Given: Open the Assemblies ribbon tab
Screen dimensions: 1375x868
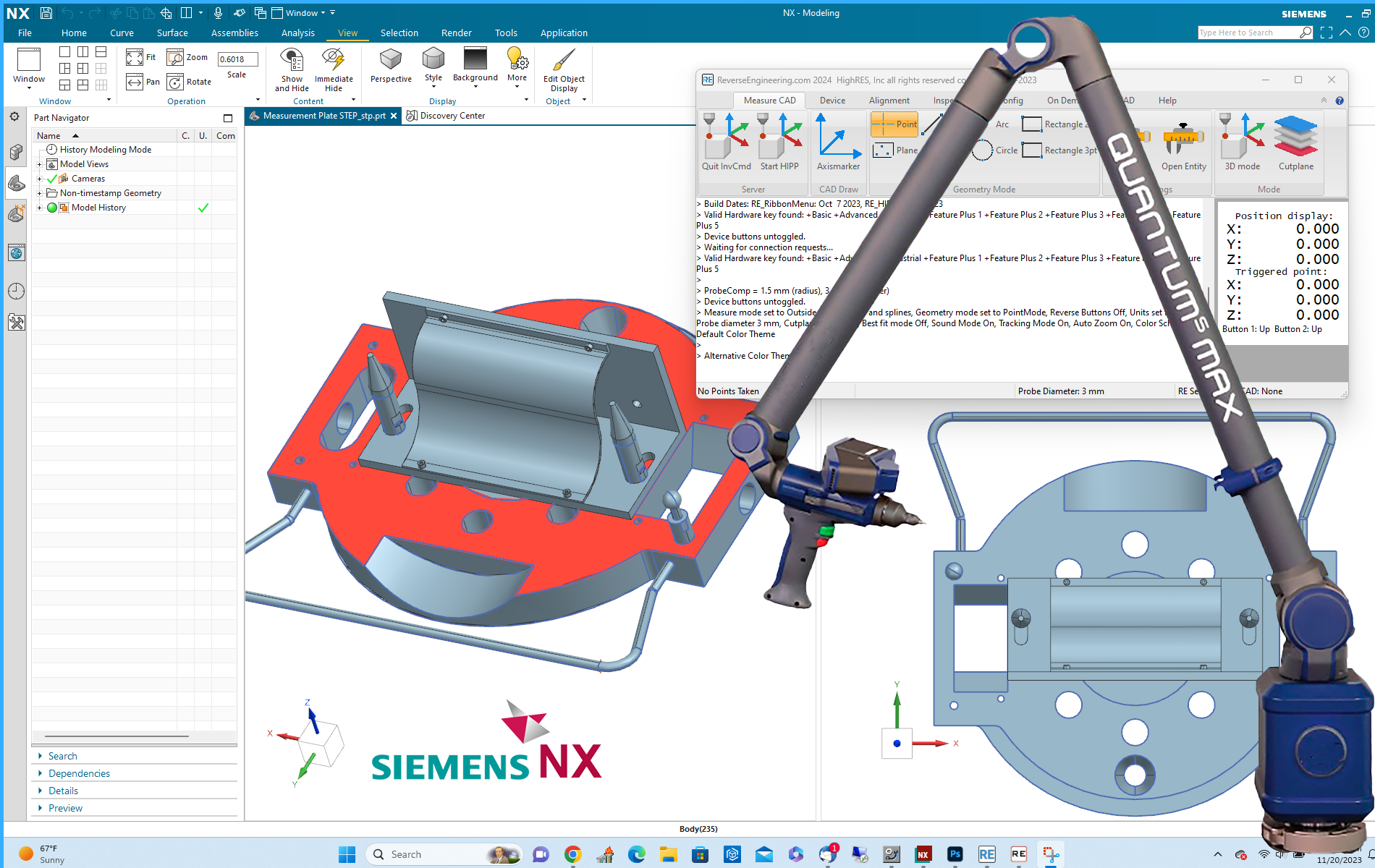Looking at the screenshot, I should pyautogui.click(x=234, y=33).
